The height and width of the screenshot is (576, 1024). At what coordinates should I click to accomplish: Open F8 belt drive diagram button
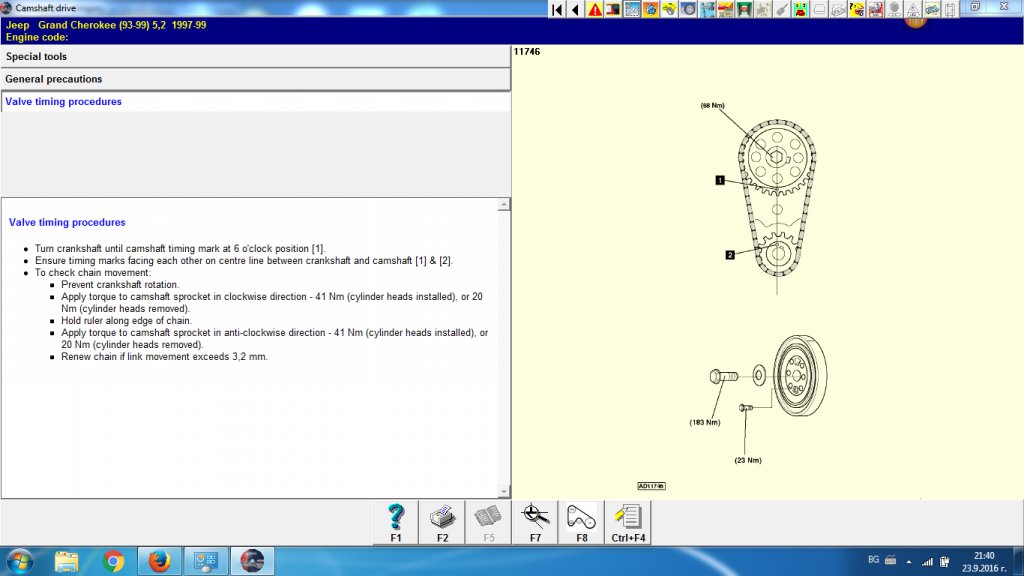(x=581, y=522)
